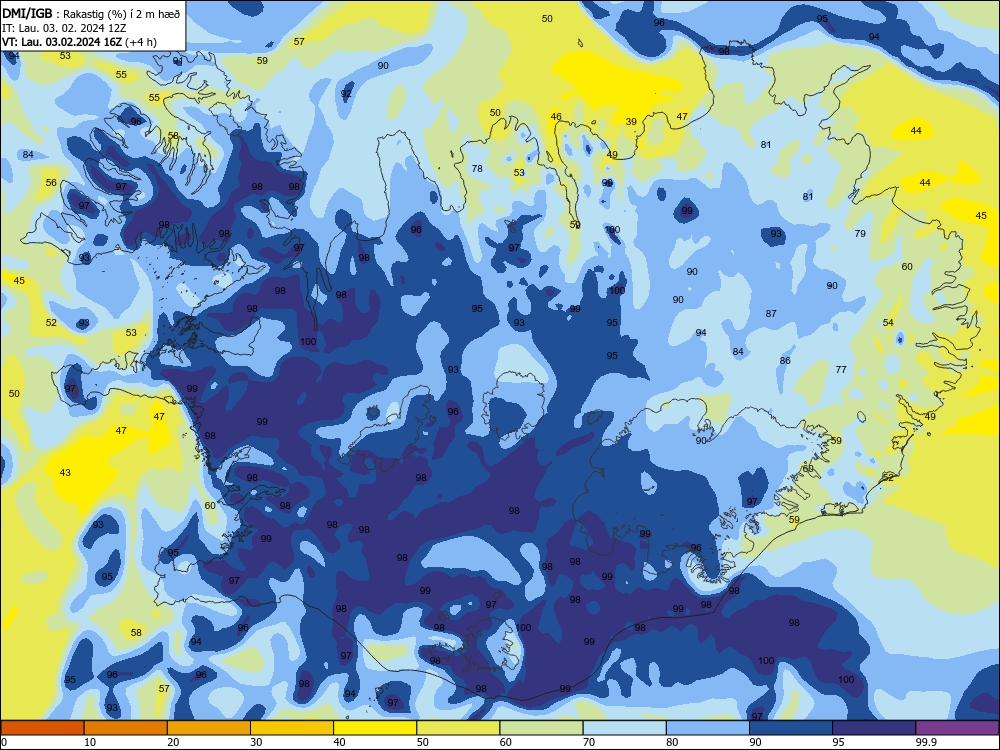Click the 10–20 orange legend swatch
1000x750 pixels.
126,728
